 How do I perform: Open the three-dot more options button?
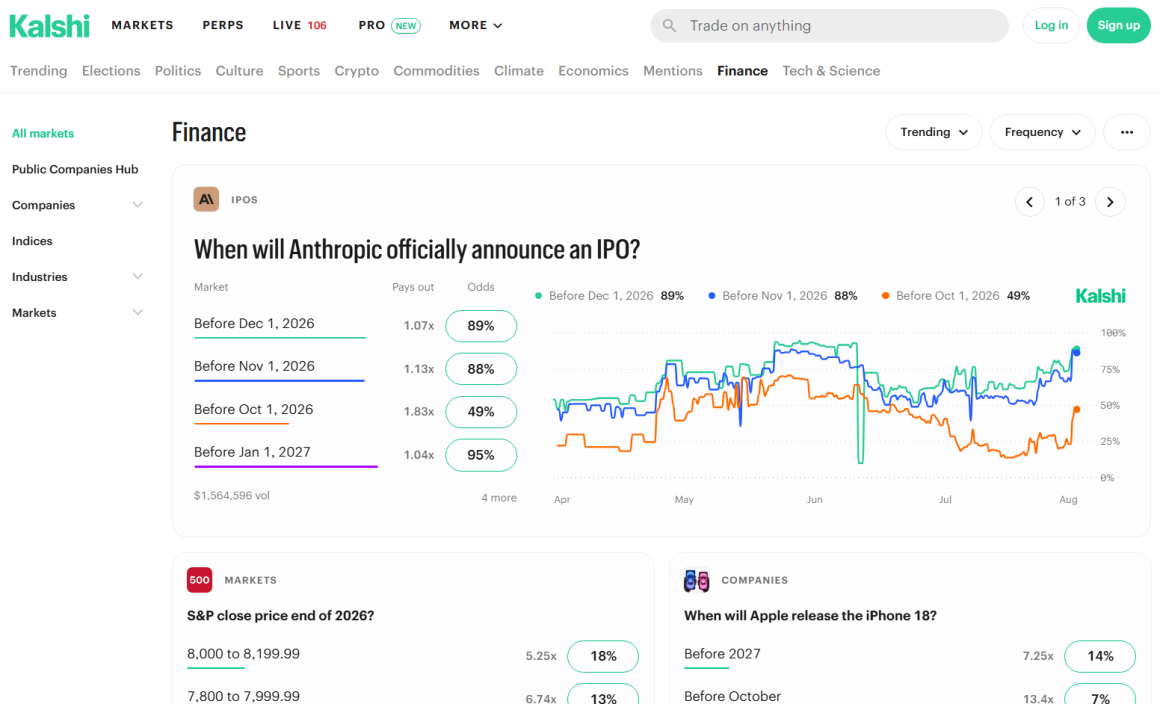[x=1127, y=132]
